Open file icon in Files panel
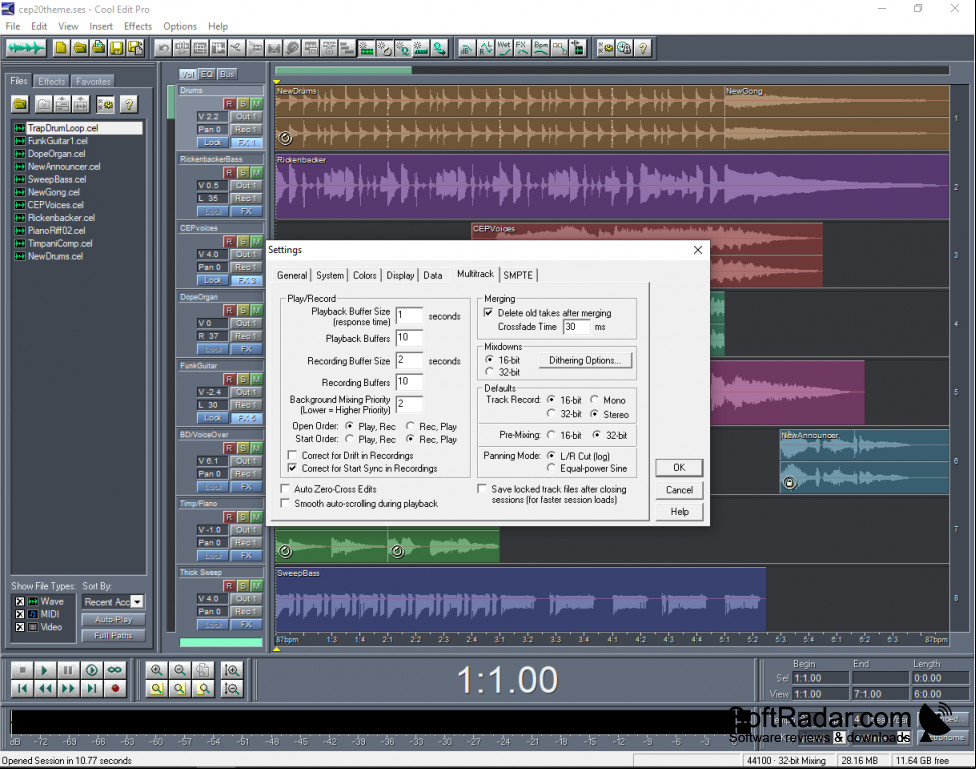Screen dimensions: 976x769 21,105
